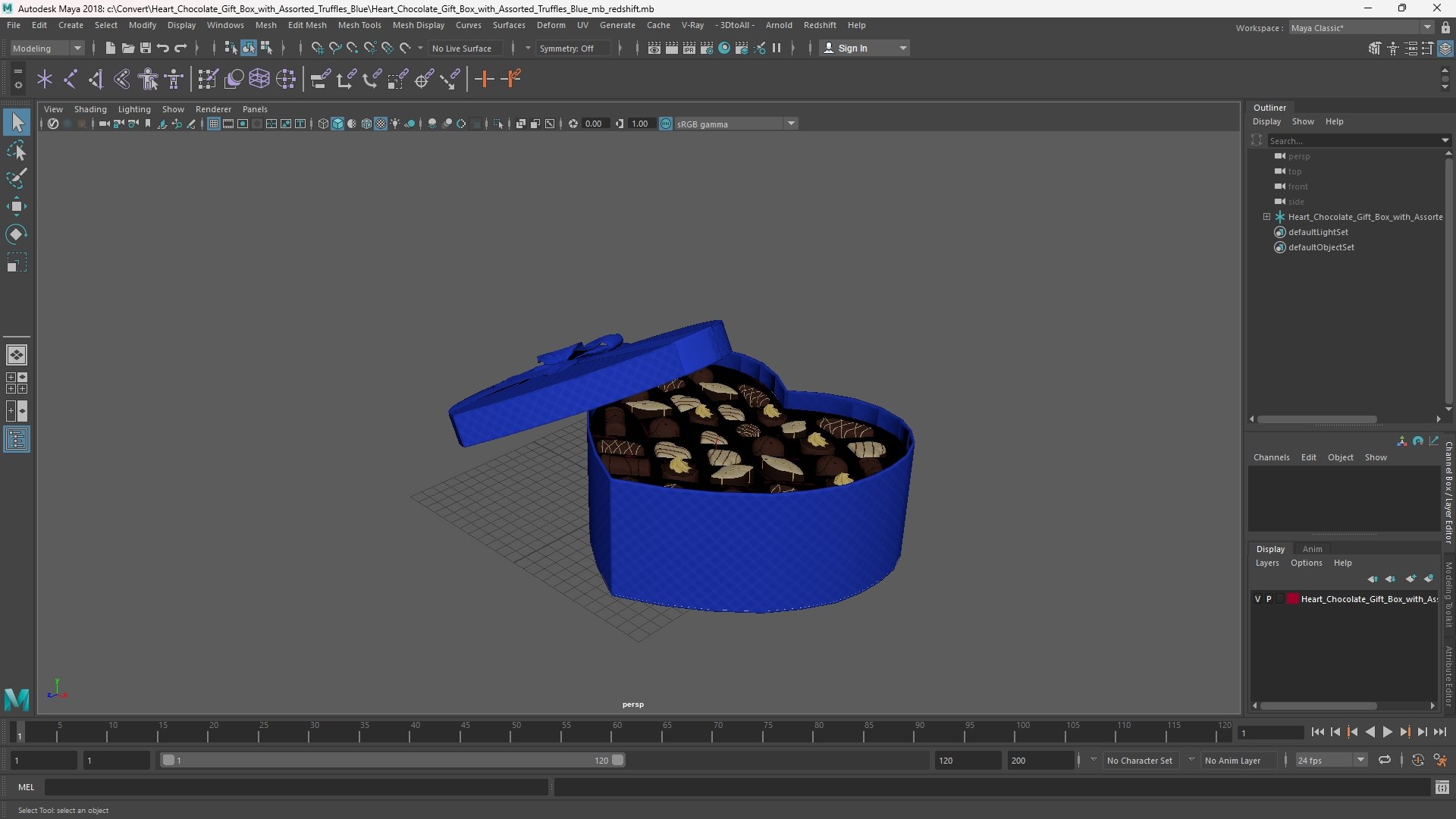
Task: Click the Save Scene icon
Action: pyautogui.click(x=145, y=48)
